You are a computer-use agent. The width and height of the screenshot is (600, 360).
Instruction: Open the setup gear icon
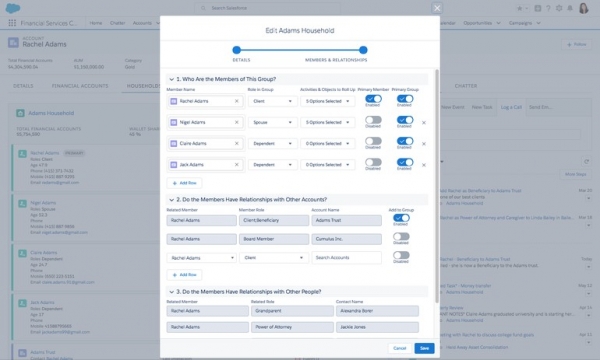click(559, 8)
